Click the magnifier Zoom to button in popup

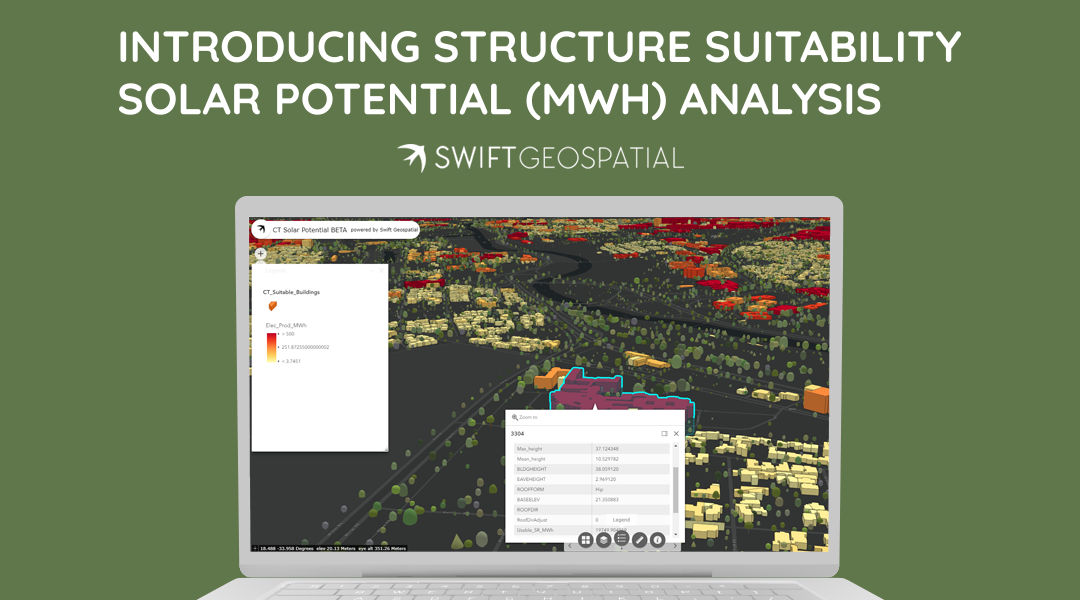pos(524,417)
